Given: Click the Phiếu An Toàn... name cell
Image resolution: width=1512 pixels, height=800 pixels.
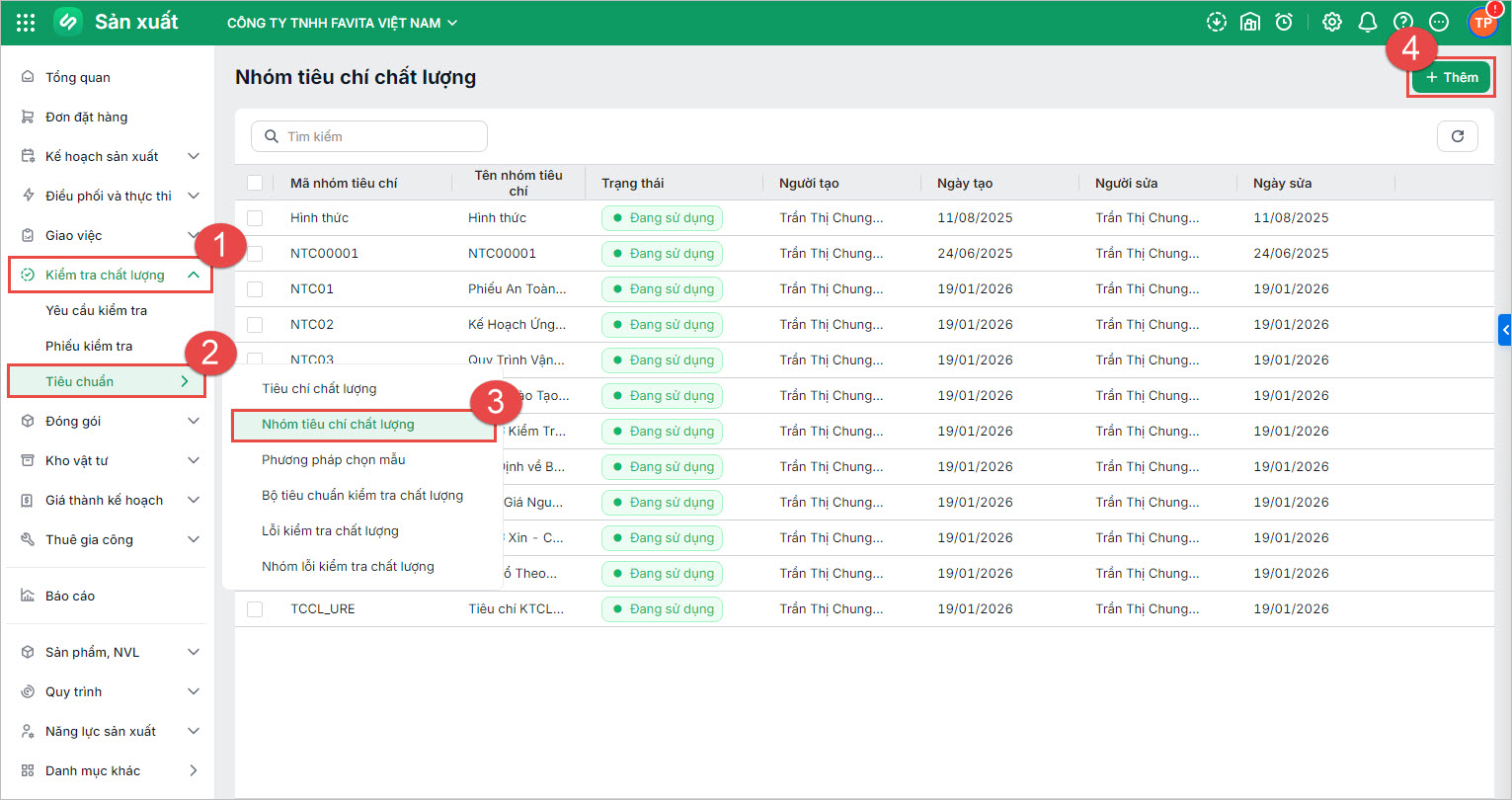Looking at the screenshot, I should pyautogui.click(x=517, y=288).
